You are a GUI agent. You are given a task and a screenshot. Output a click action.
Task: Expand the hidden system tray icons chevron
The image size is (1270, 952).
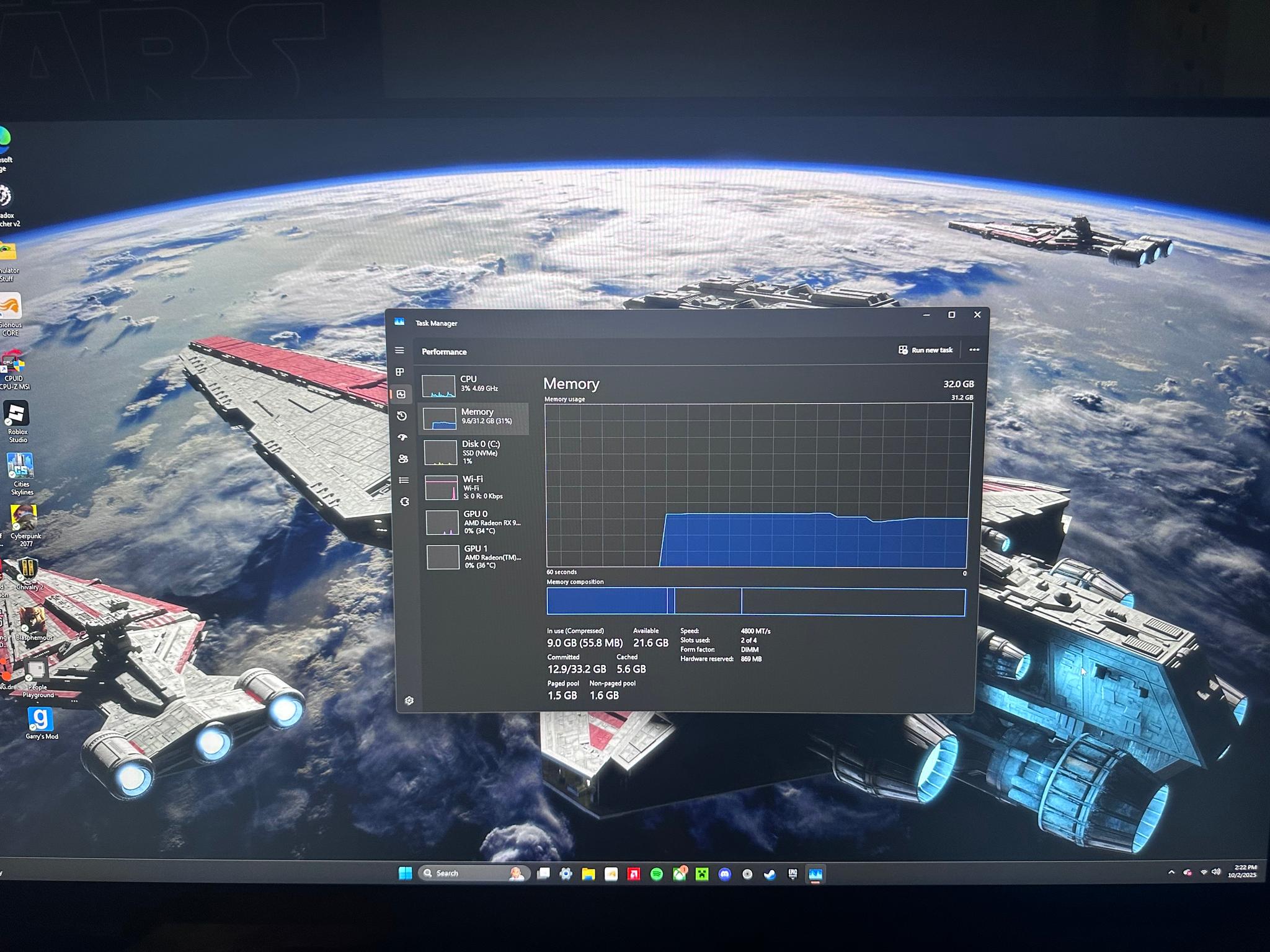point(1171,872)
